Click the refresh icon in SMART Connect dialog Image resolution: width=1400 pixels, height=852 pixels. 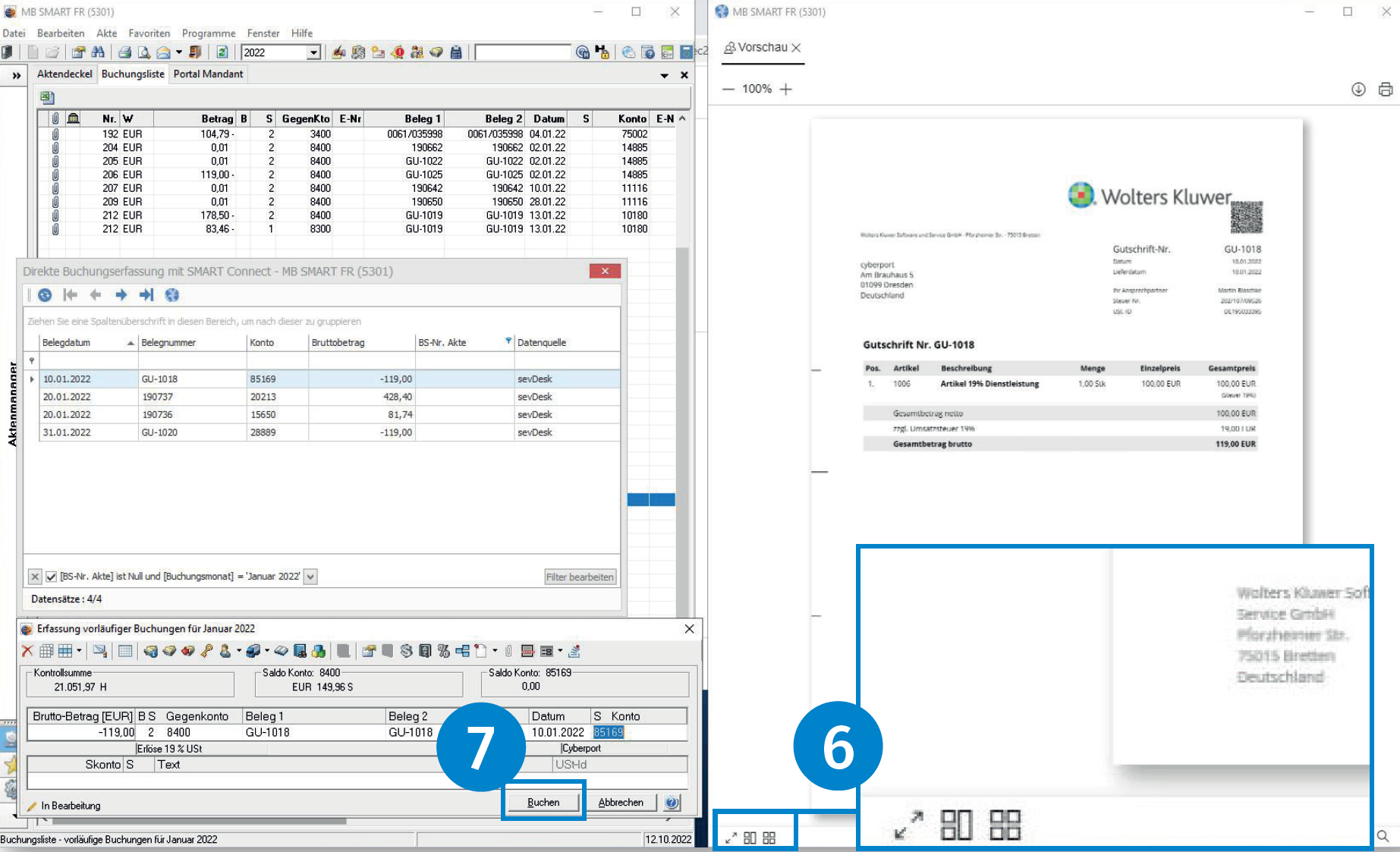(45, 295)
